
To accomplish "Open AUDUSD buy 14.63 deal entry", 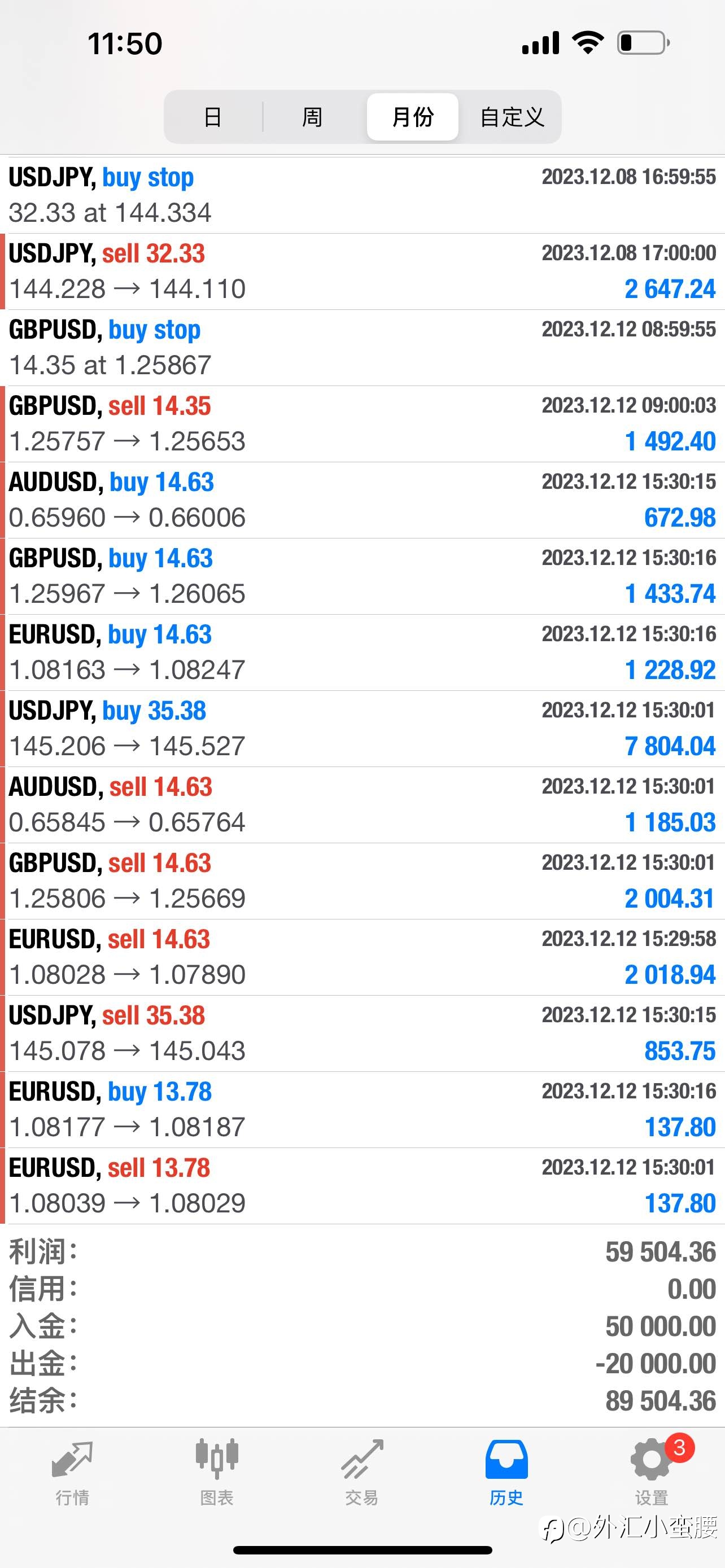I will click(x=362, y=500).
